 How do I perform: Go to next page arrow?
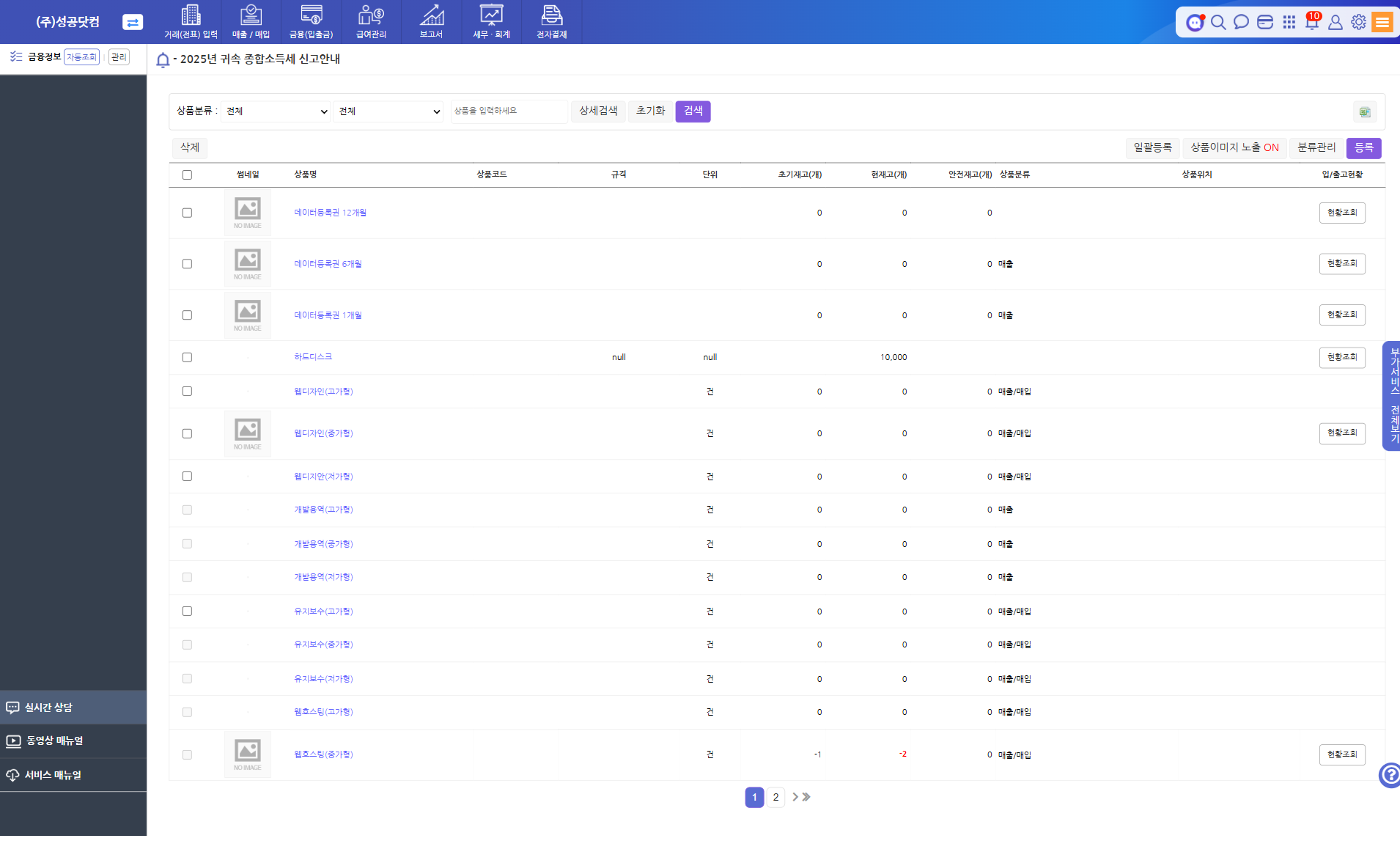tap(795, 797)
